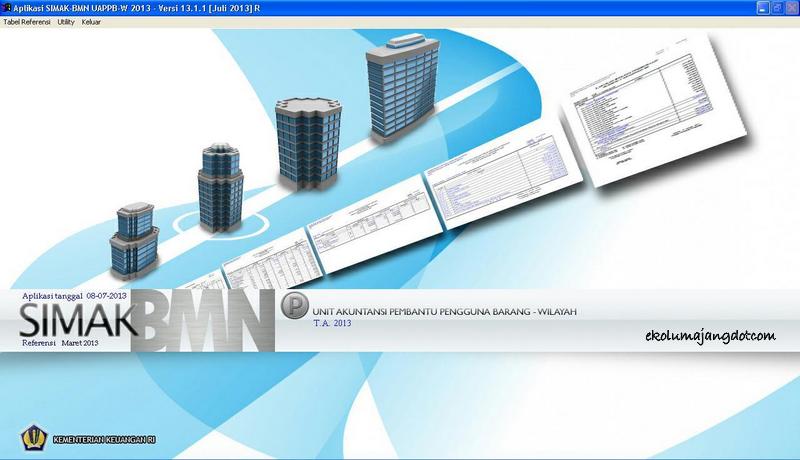
Task: Click the Kementerian Keuangan RI emblem
Action: (32, 439)
